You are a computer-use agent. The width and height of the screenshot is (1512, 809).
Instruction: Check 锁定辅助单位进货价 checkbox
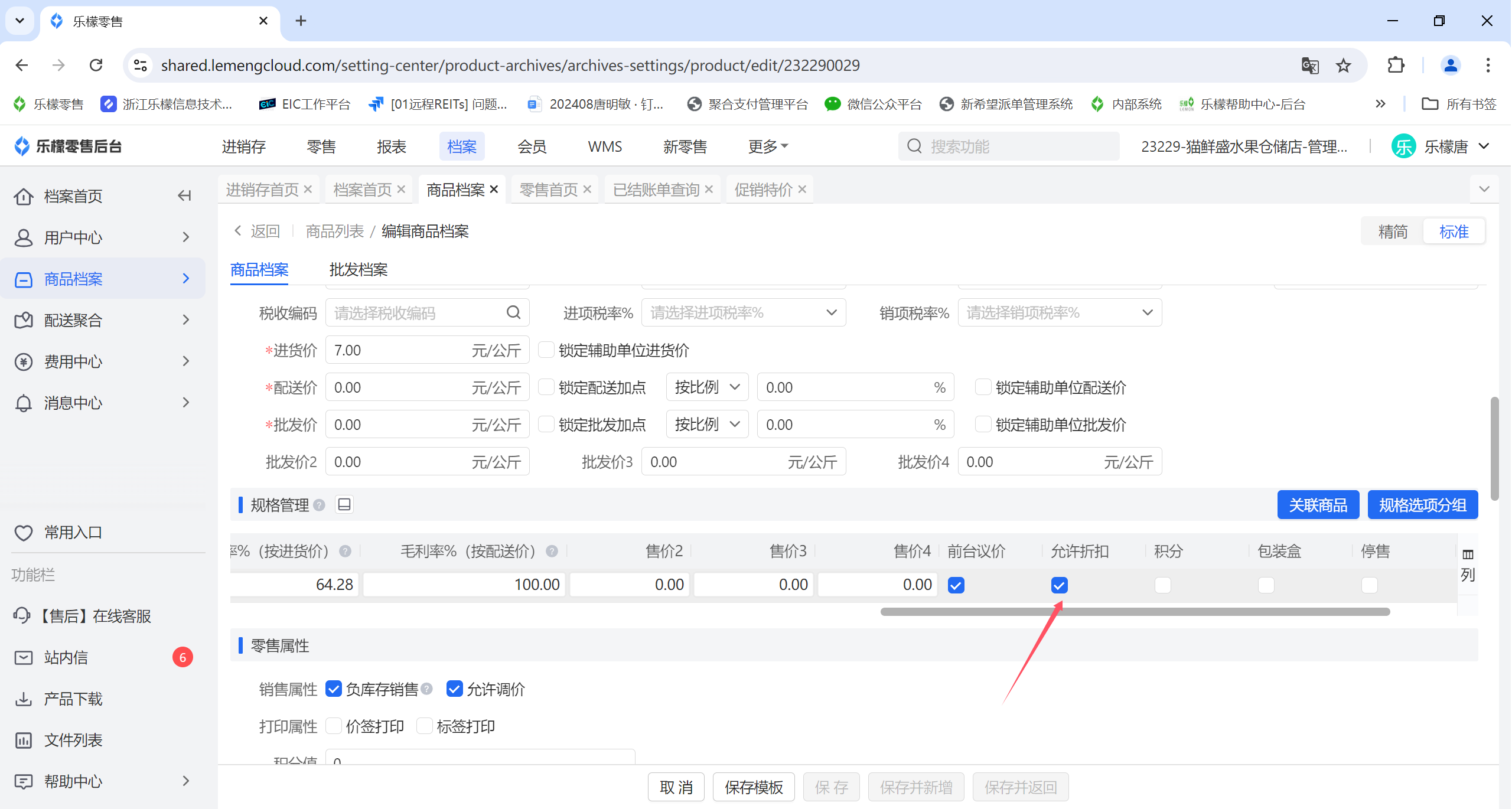click(x=546, y=350)
